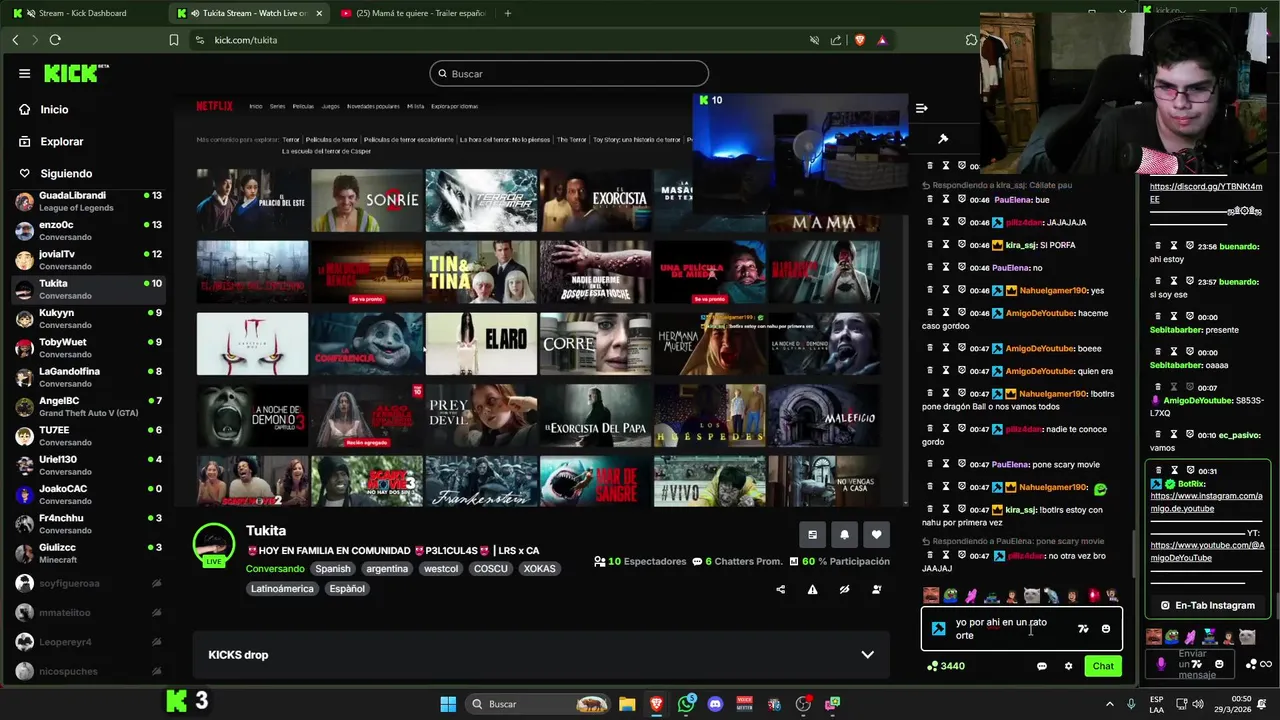The width and height of the screenshot is (1280, 720).
Task: Click the Sonríe movie thumbnail
Action: click(367, 200)
